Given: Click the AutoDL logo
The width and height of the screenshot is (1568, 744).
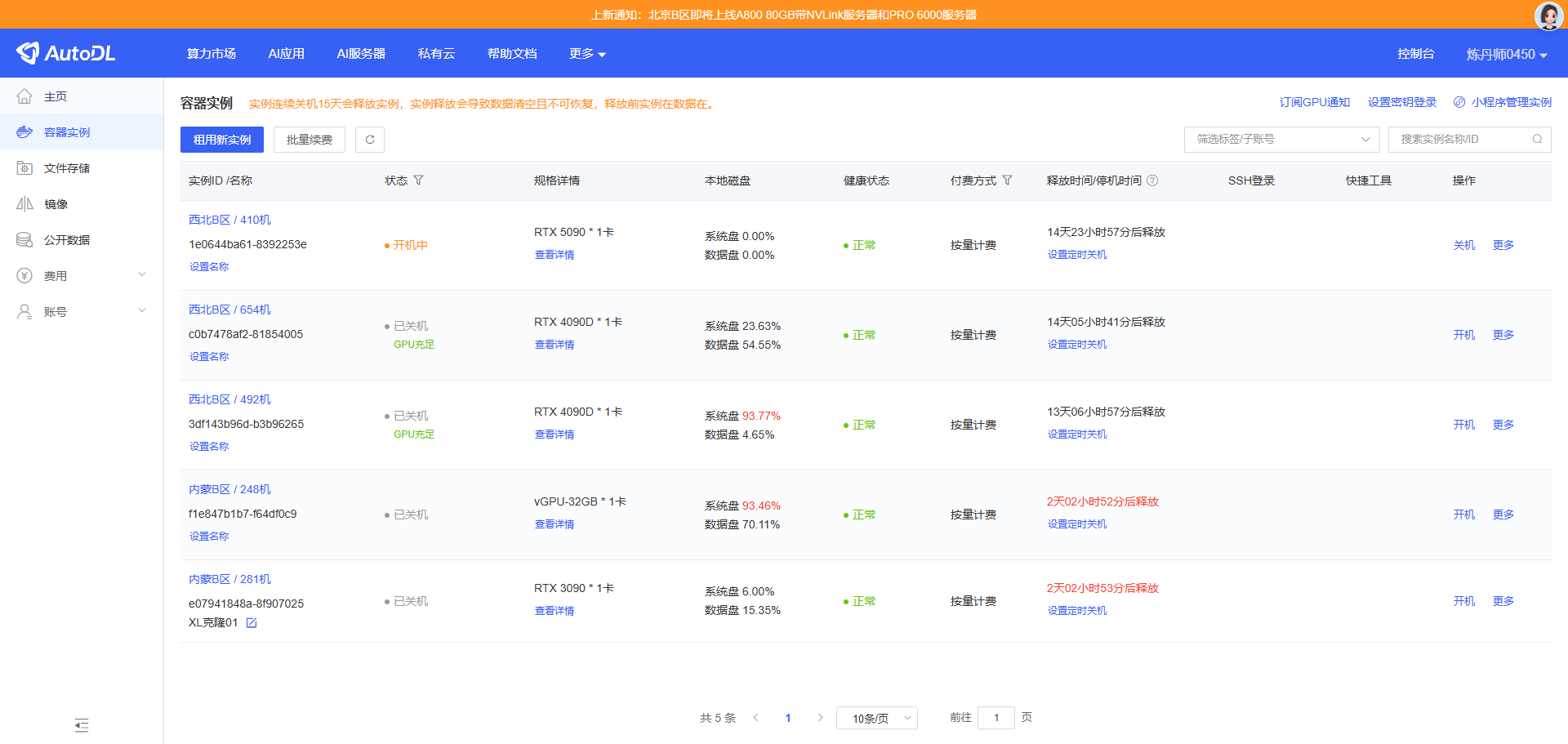Looking at the screenshot, I should pyautogui.click(x=66, y=53).
